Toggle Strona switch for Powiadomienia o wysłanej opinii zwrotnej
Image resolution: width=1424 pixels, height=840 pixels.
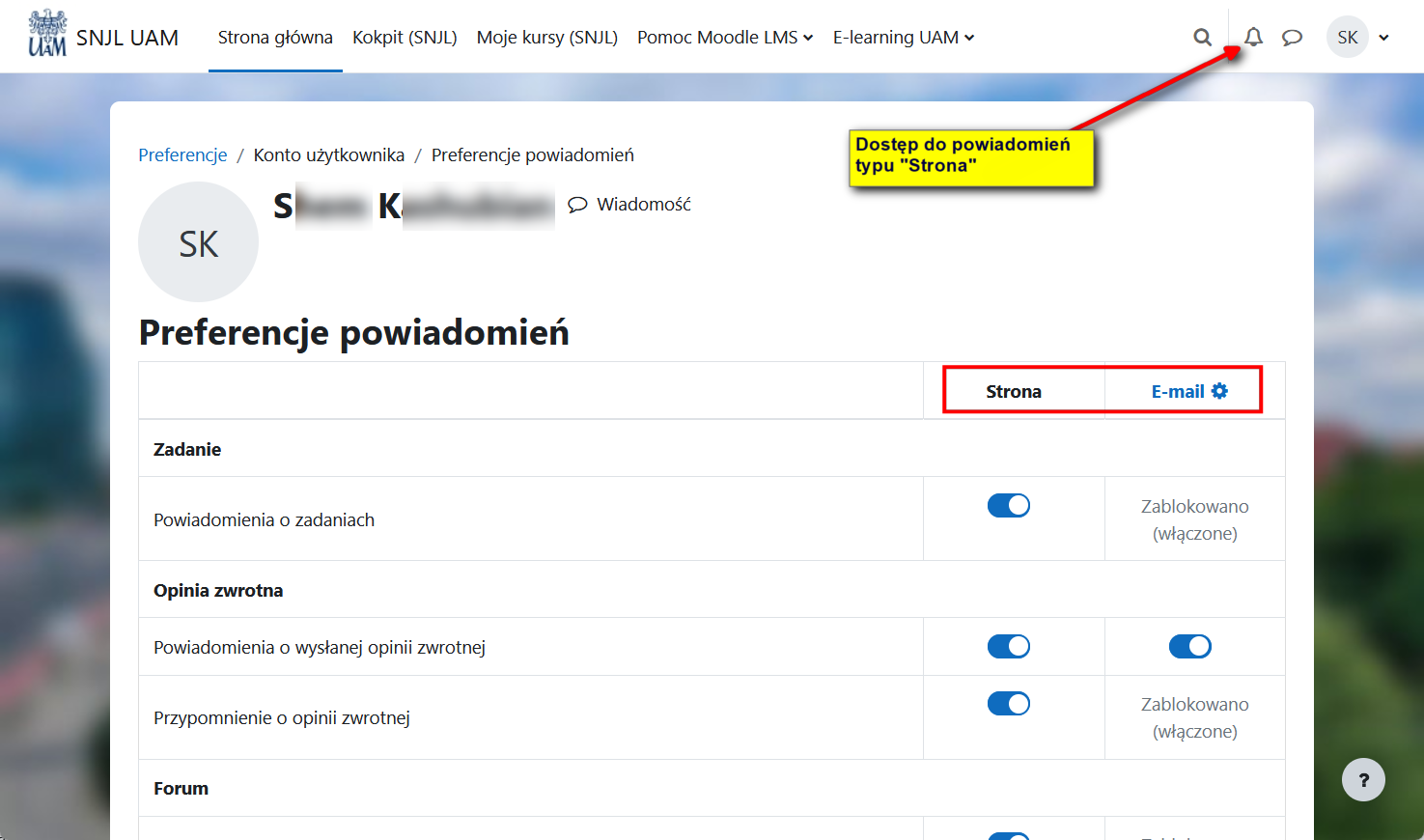(1009, 647)
